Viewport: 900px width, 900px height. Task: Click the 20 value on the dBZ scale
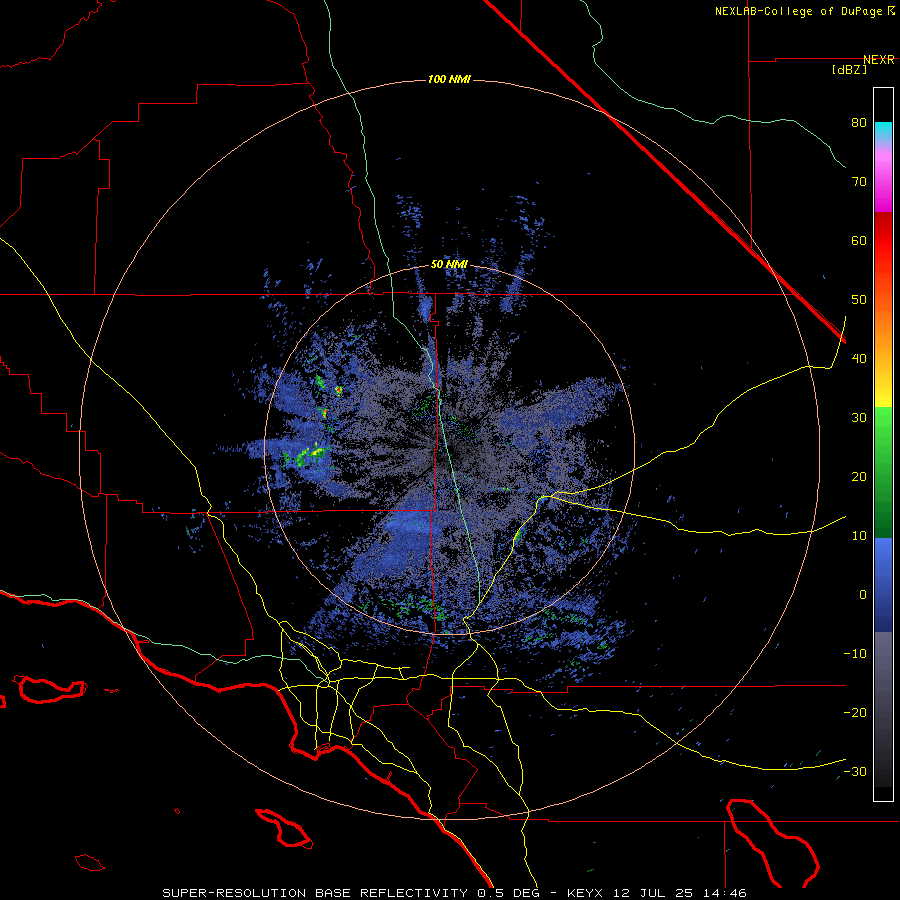tap(859, 477)
